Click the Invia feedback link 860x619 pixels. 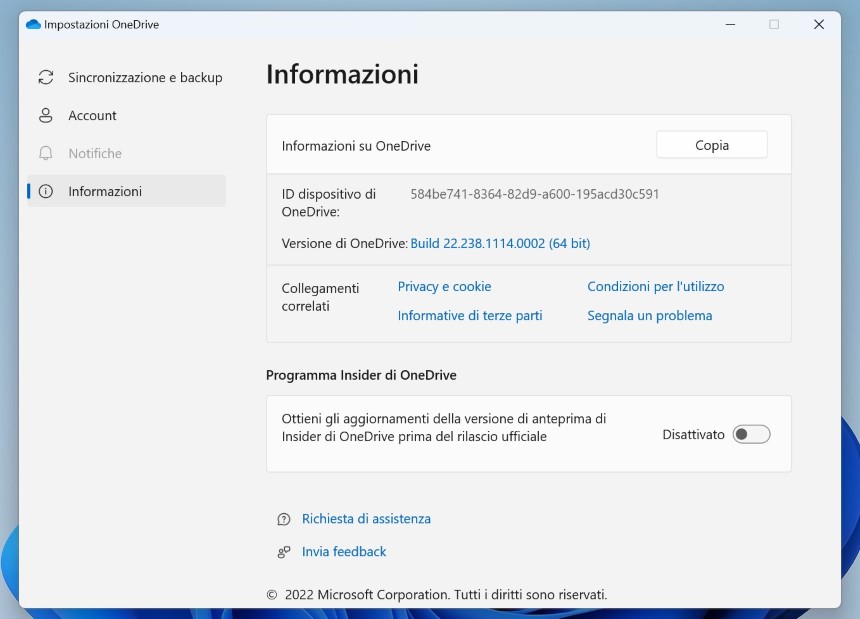coord(344,552)
